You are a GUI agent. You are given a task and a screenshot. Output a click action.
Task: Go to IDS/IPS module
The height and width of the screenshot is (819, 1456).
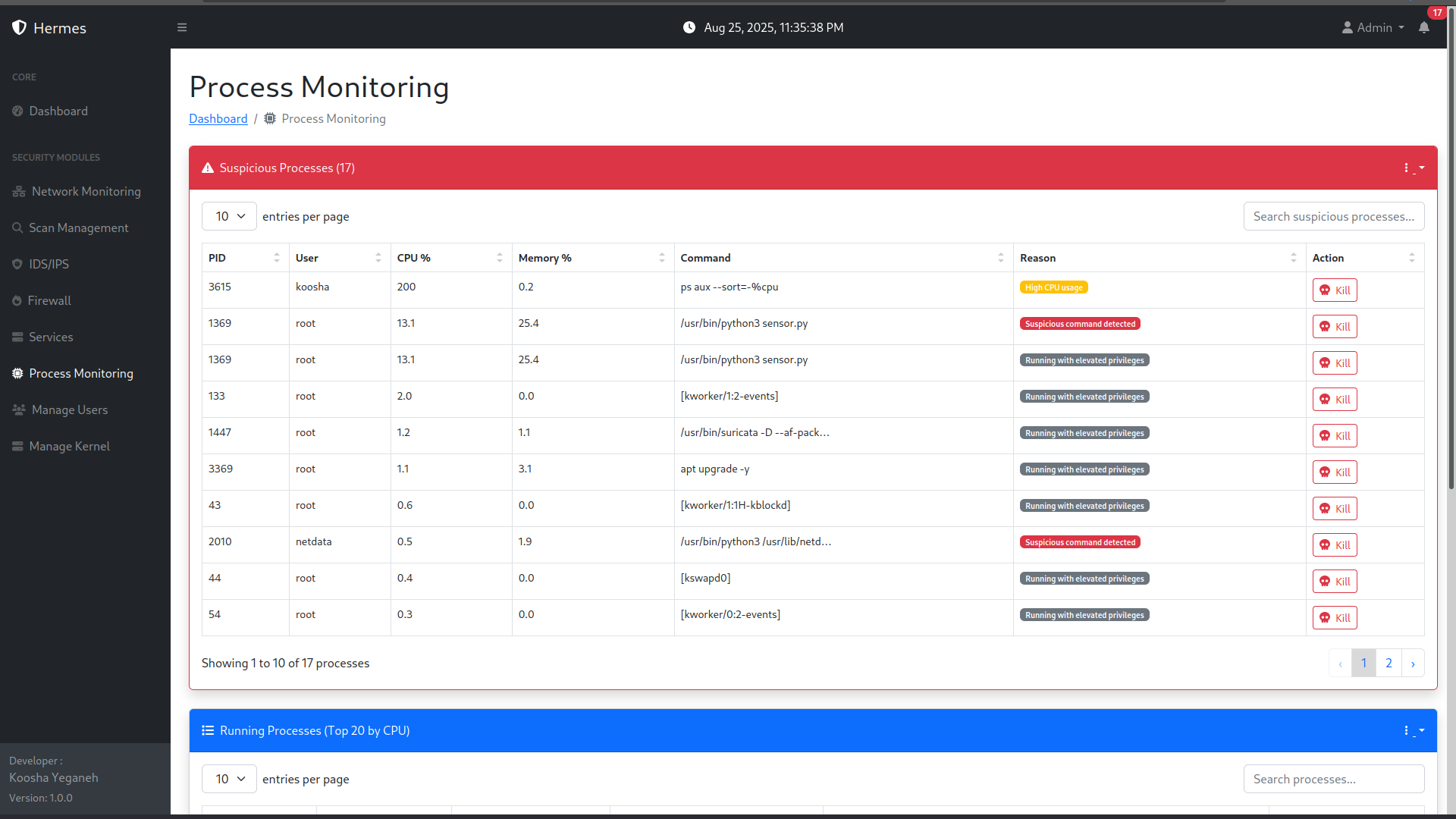(49, 264)
